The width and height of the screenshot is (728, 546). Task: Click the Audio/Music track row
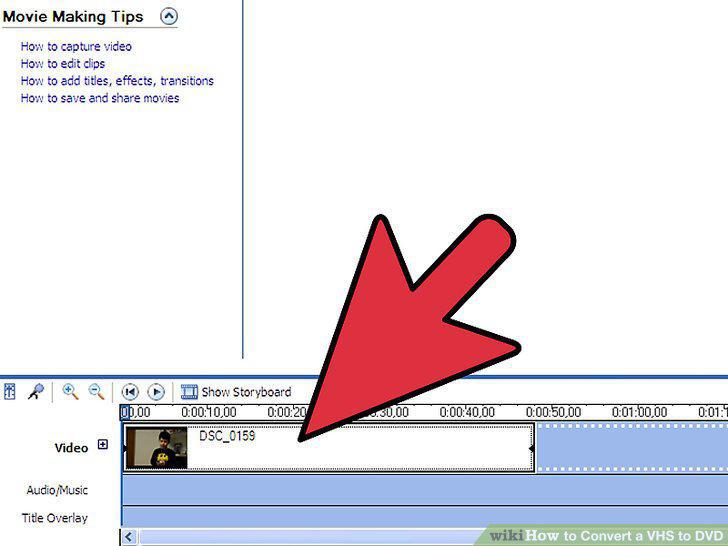click(424, 490)
